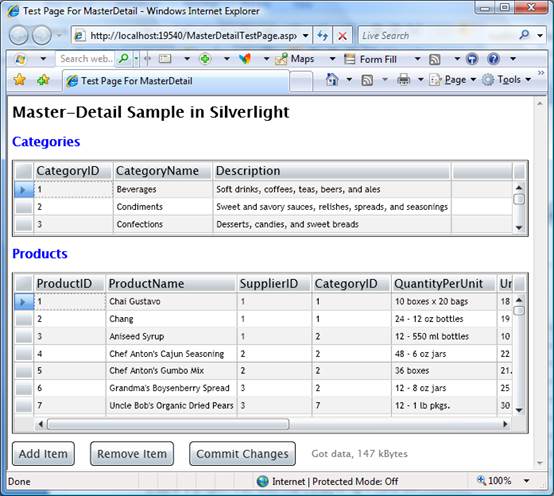Click the Maps toolbar button
Screen dimensions: 554x496
point(295,59)
